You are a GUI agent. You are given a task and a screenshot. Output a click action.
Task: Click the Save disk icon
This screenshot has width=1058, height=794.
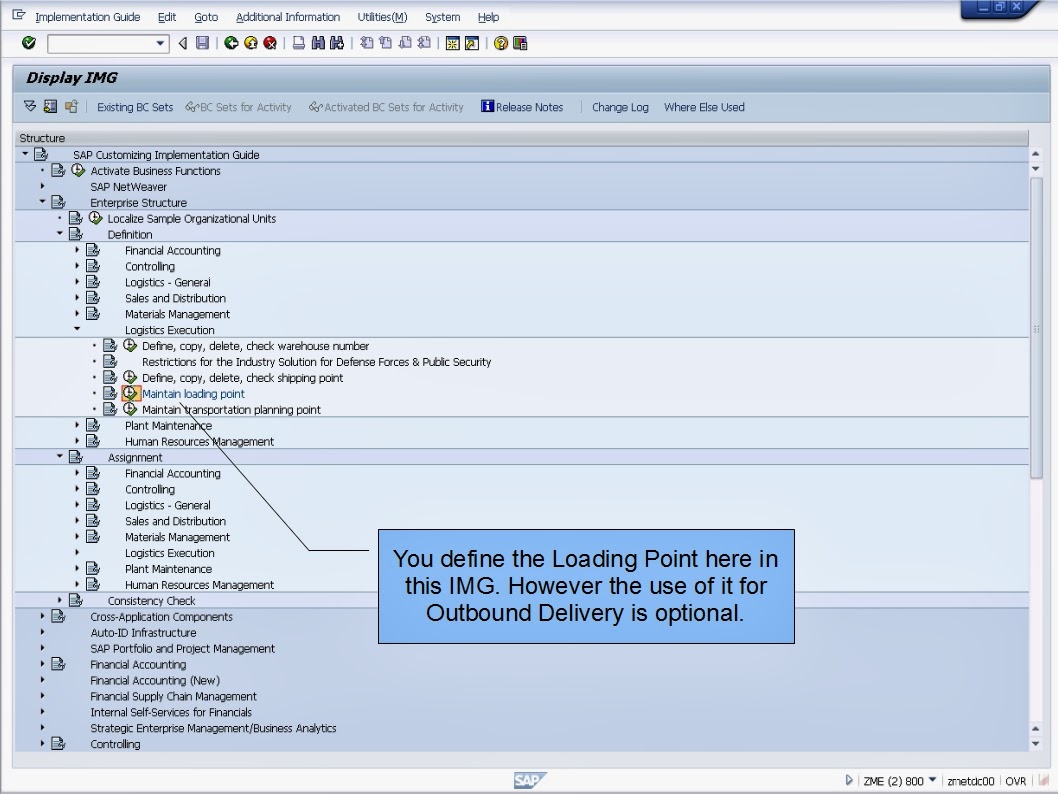pos(202,43)
